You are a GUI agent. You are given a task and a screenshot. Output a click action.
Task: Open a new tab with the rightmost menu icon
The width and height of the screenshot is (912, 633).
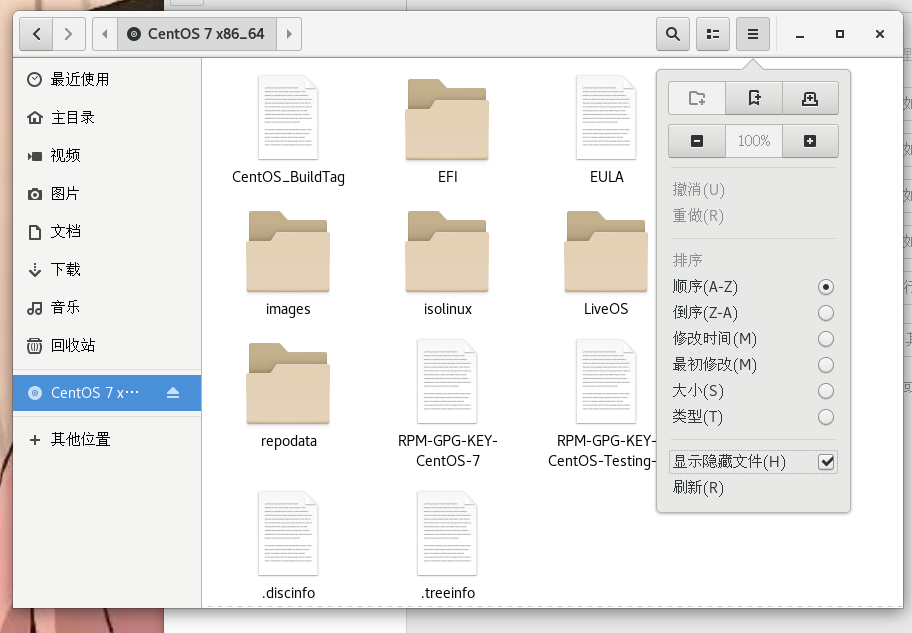tap(810, 98)
